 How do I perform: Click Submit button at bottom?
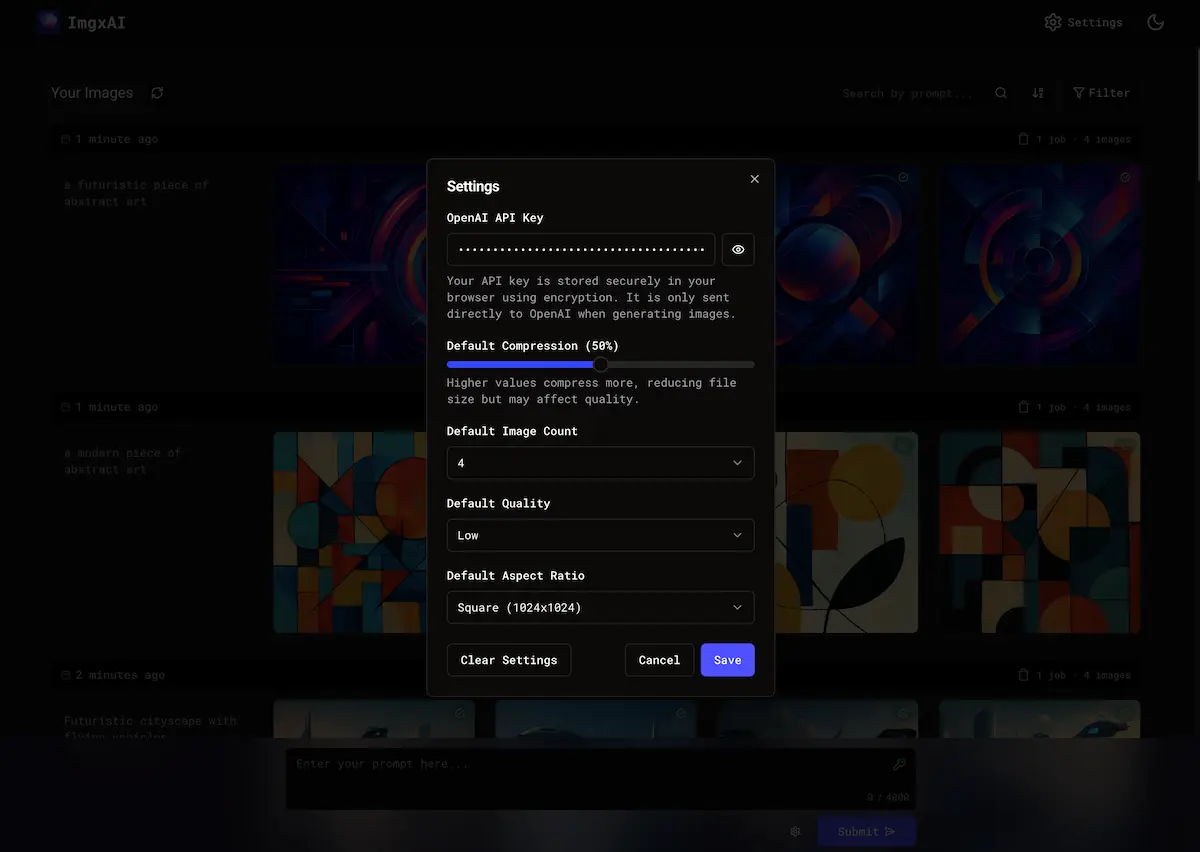pyautogui.click(x=866, y=831)
